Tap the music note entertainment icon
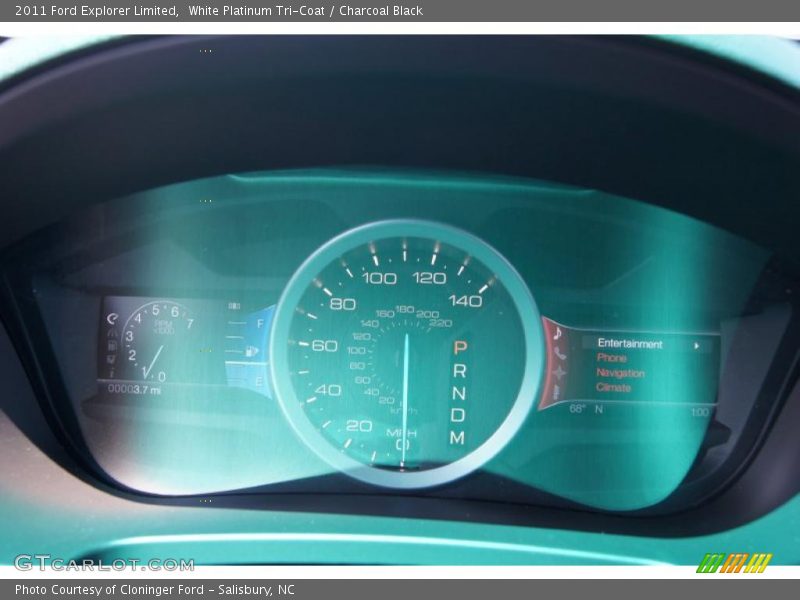 [x=558, y=333]
